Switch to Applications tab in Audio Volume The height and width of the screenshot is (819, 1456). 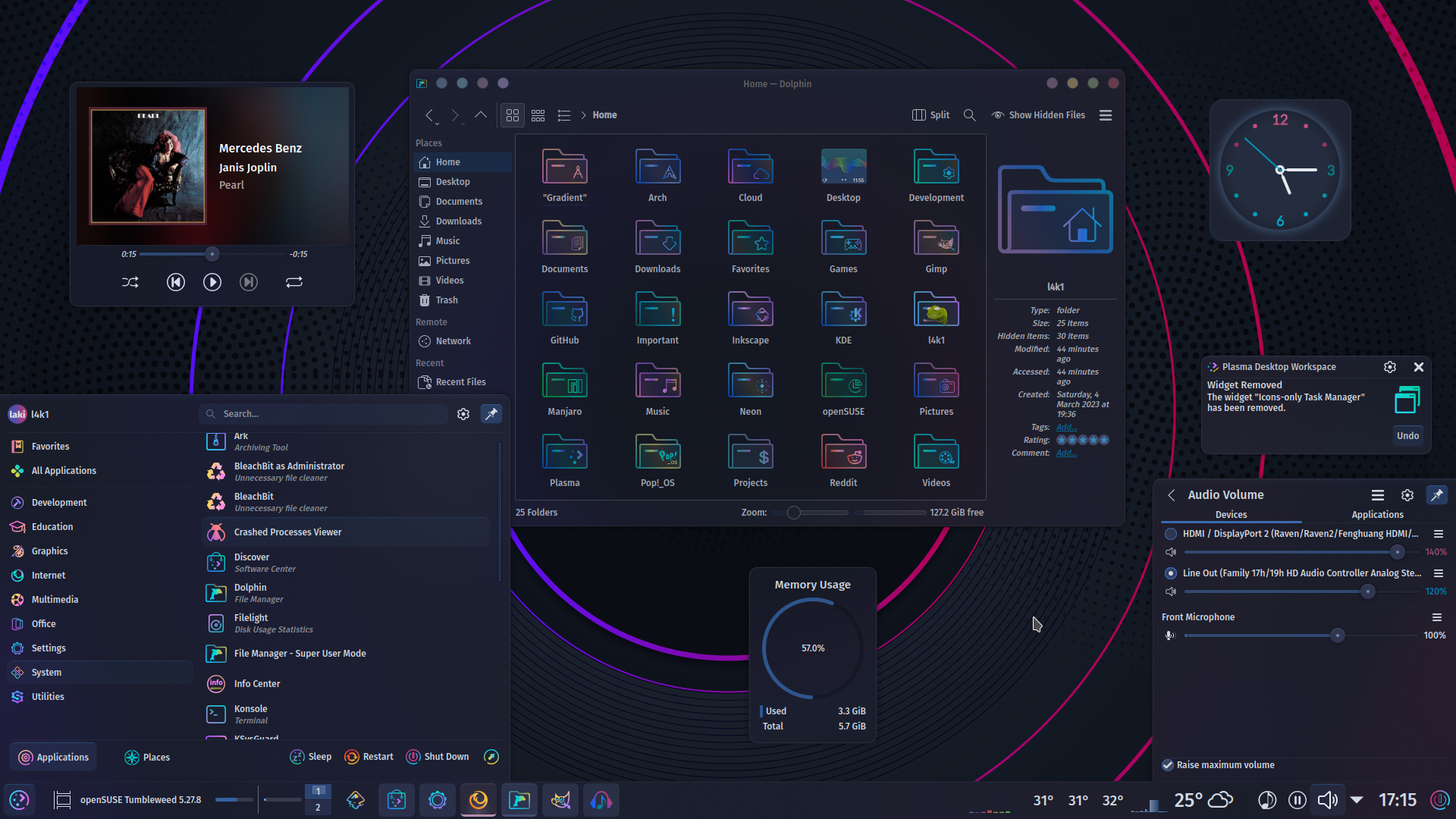point(1377,515)
